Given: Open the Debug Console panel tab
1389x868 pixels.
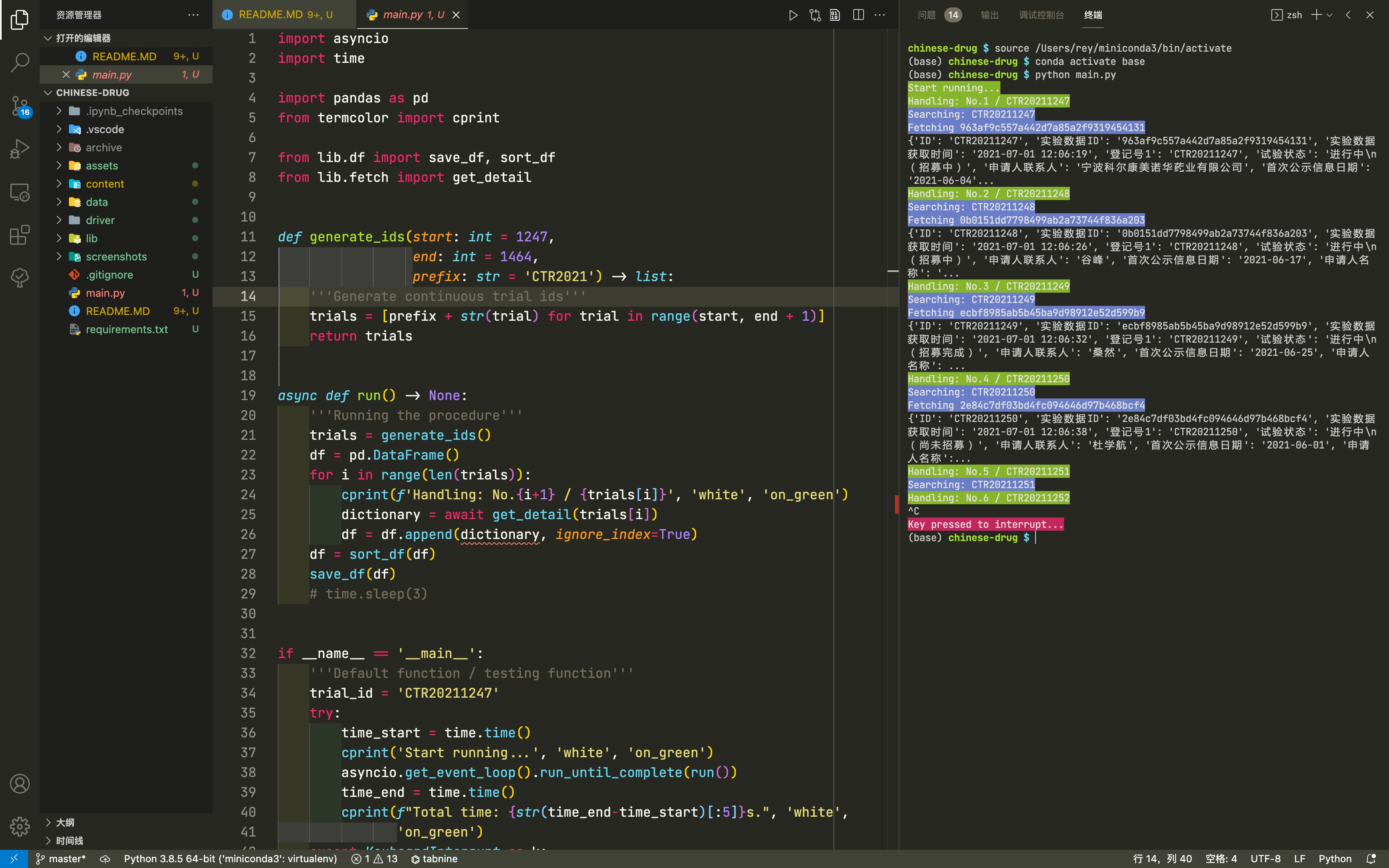Looking at the screenshot, I should tap(1041, 15).
